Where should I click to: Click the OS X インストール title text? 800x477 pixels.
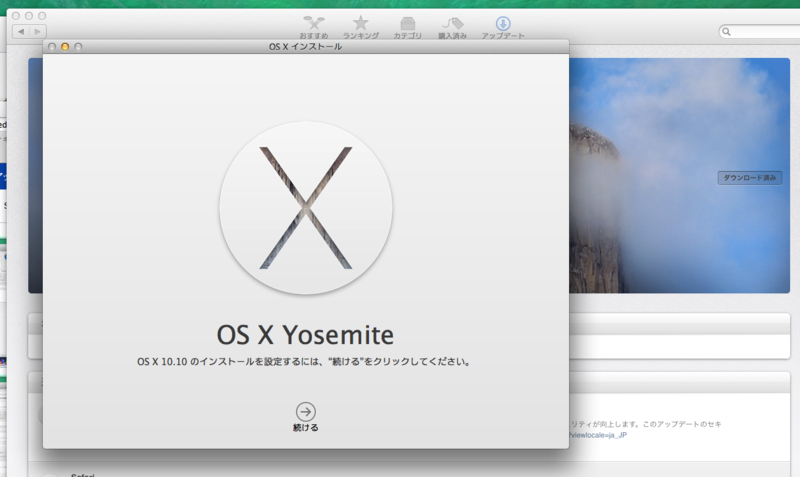pyautogui.click(x=305, y=46)
